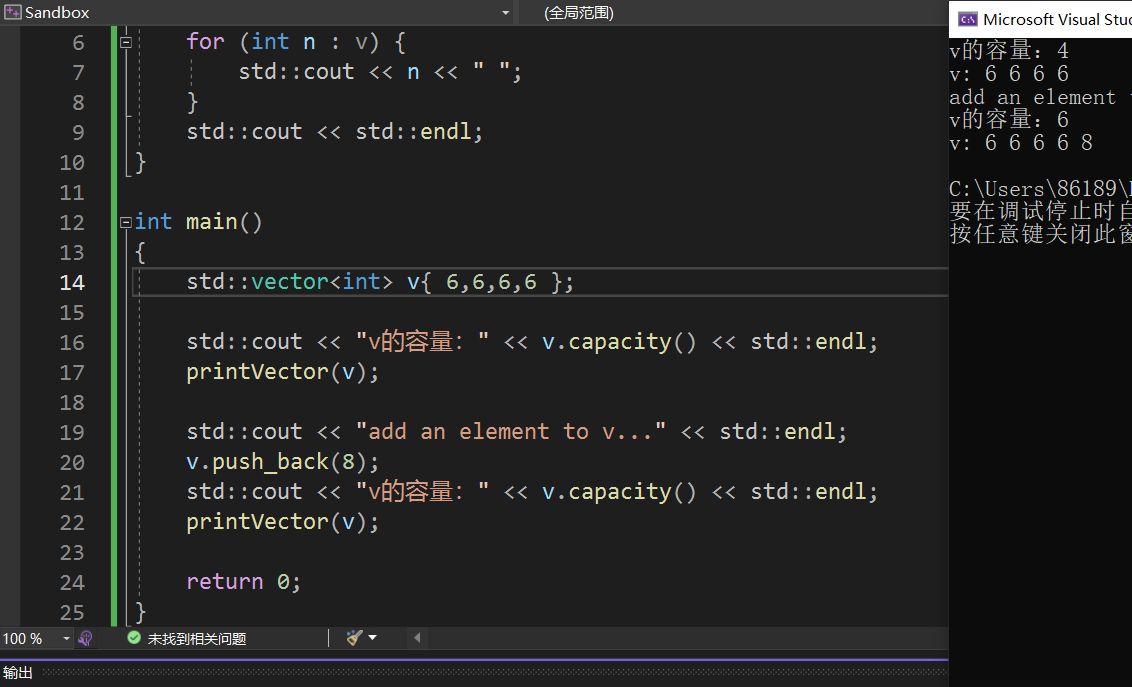Select the 输出 output panel title
Viewport: 1132px width, 687px height.
pos(18,673)
